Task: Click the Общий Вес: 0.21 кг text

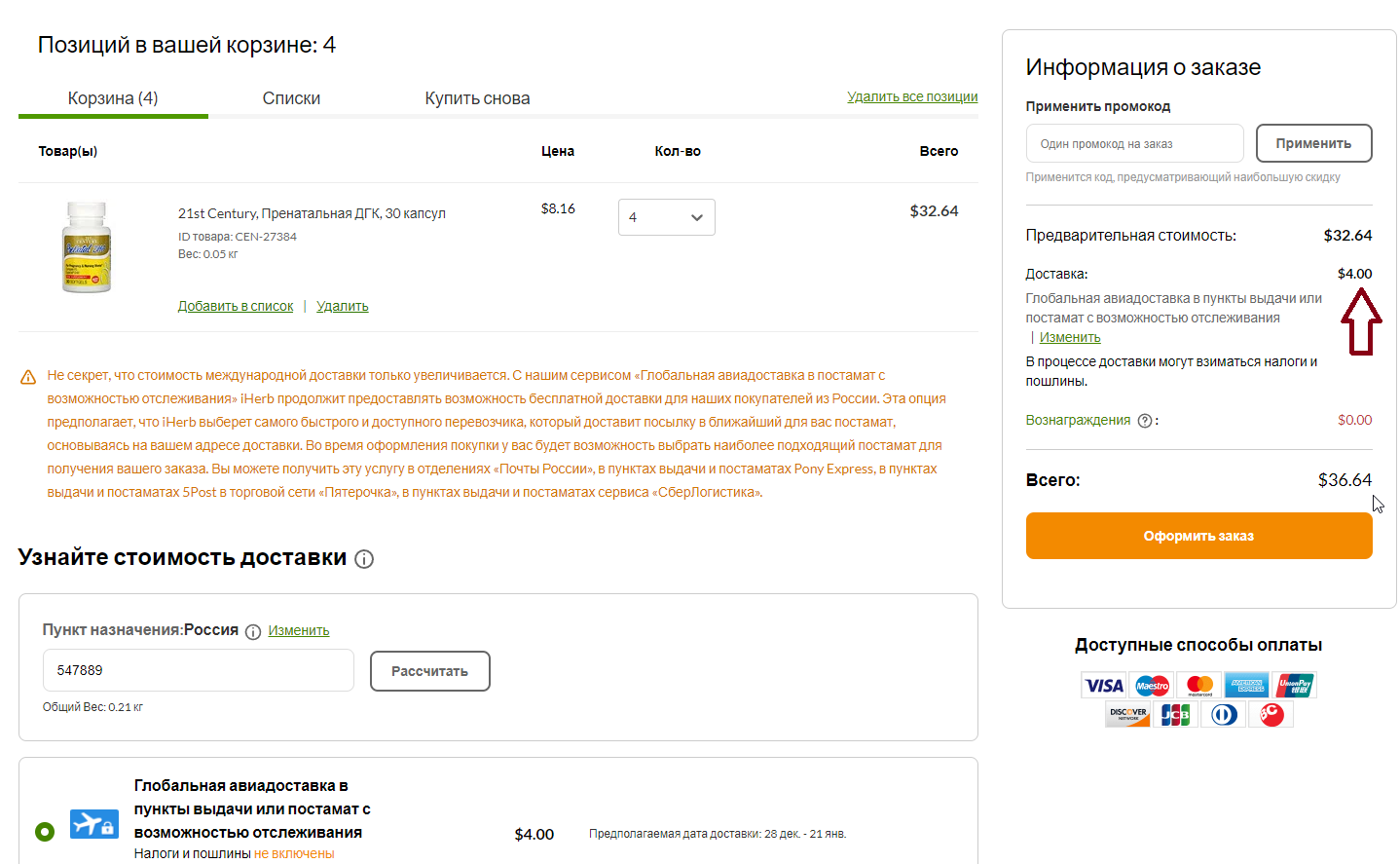Action: pyautogui.click(x=92, y=707)
